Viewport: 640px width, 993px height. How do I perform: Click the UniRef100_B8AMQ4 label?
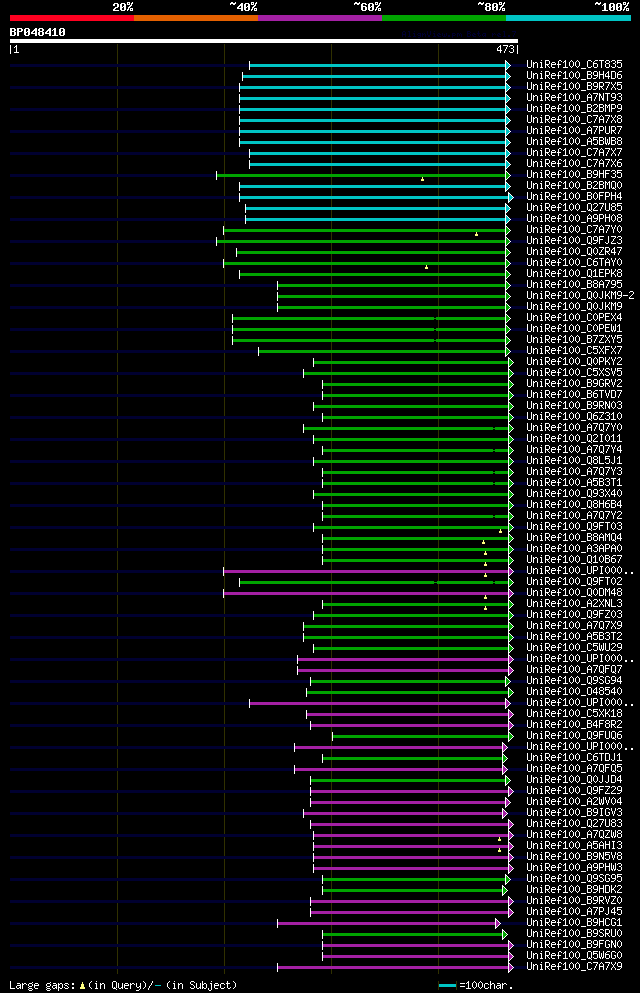pos(574,538)
